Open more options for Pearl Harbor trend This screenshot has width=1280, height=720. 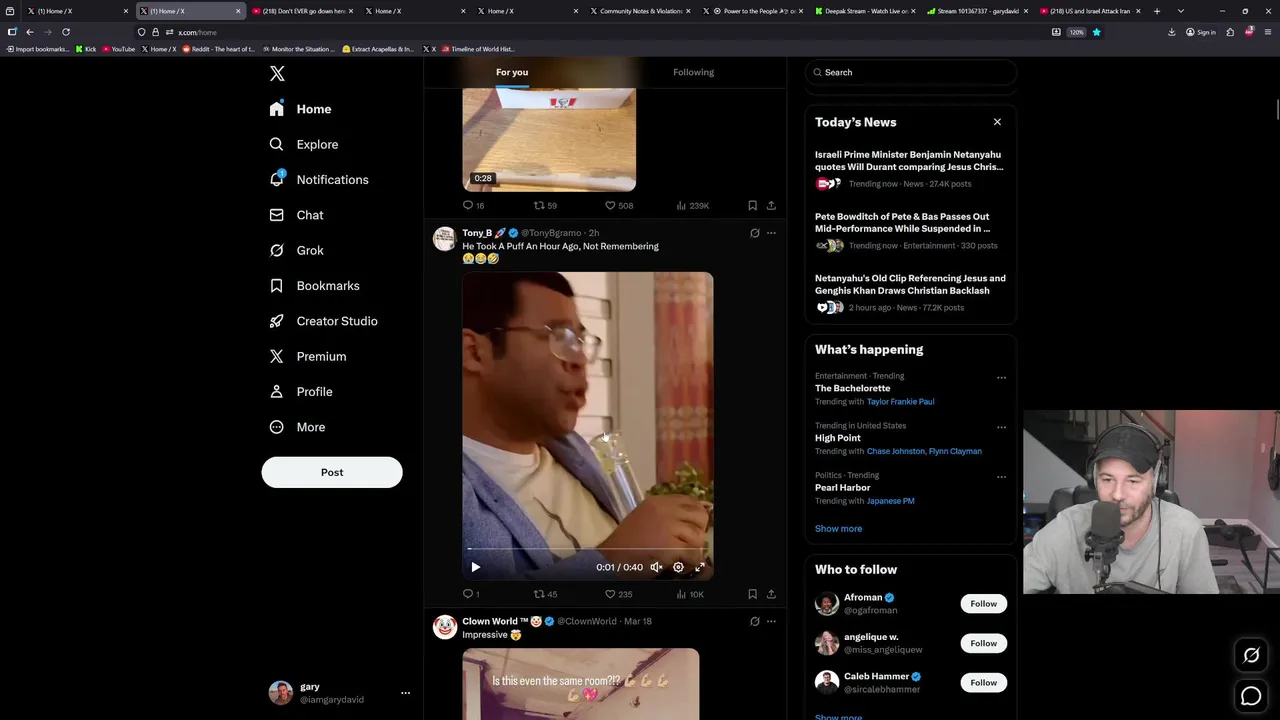click(1001, 478)
